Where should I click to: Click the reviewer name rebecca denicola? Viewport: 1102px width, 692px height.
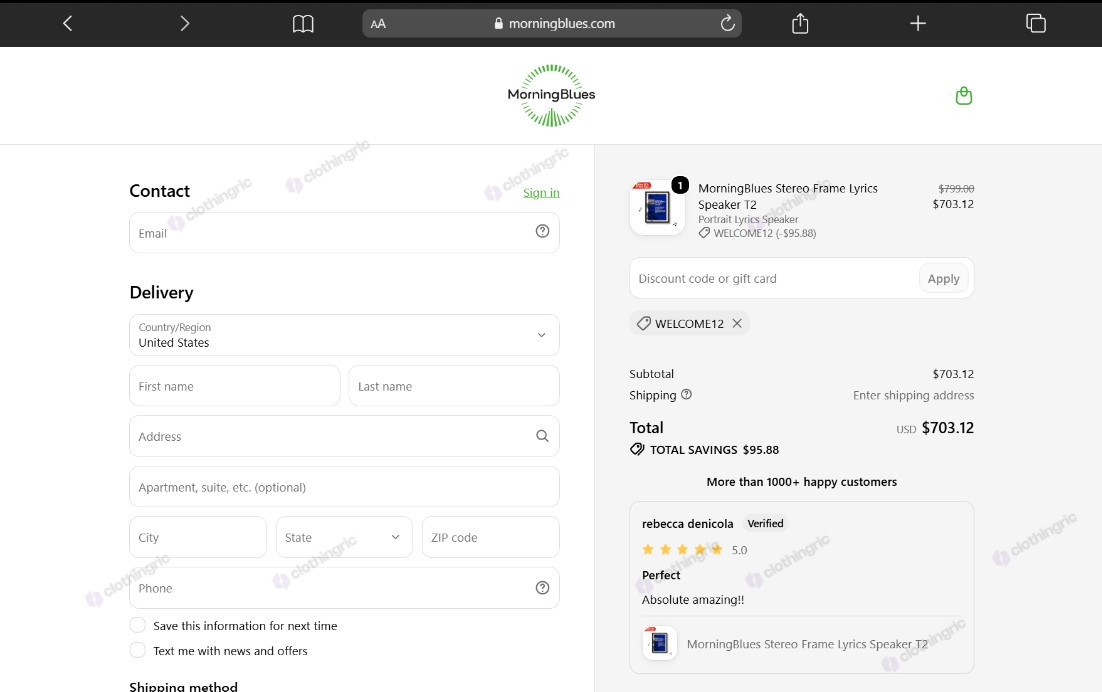click(x=687, y=524)
